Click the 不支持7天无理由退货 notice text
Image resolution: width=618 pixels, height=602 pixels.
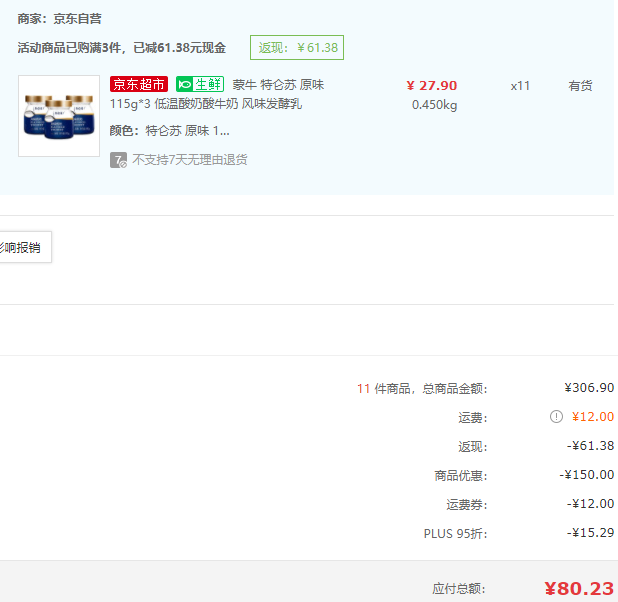(190, 160)
